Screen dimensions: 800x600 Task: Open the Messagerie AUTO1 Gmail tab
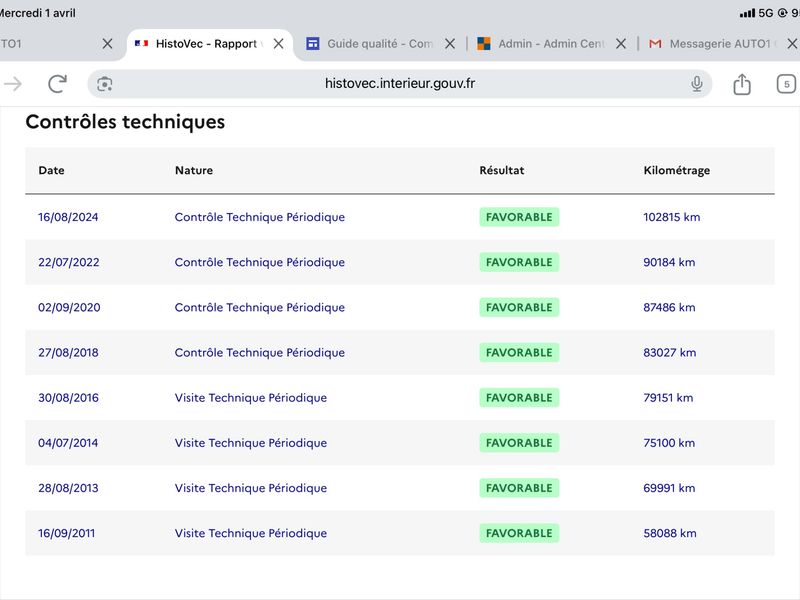tap(712, 44)
